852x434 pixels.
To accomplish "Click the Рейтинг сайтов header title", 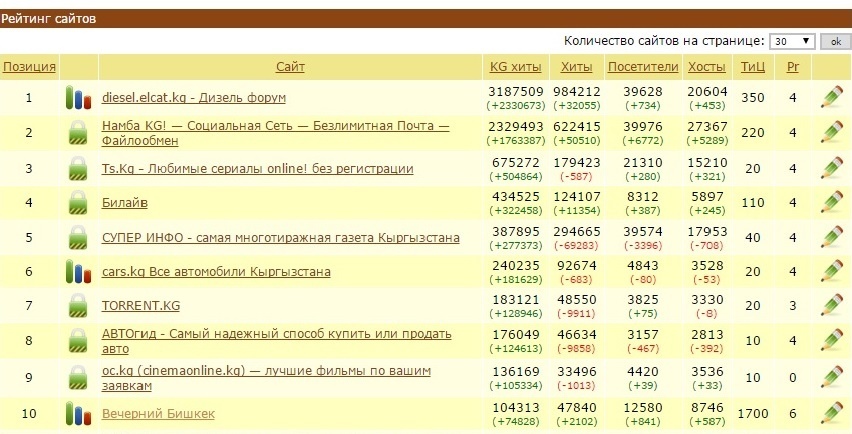I will 48,18.
